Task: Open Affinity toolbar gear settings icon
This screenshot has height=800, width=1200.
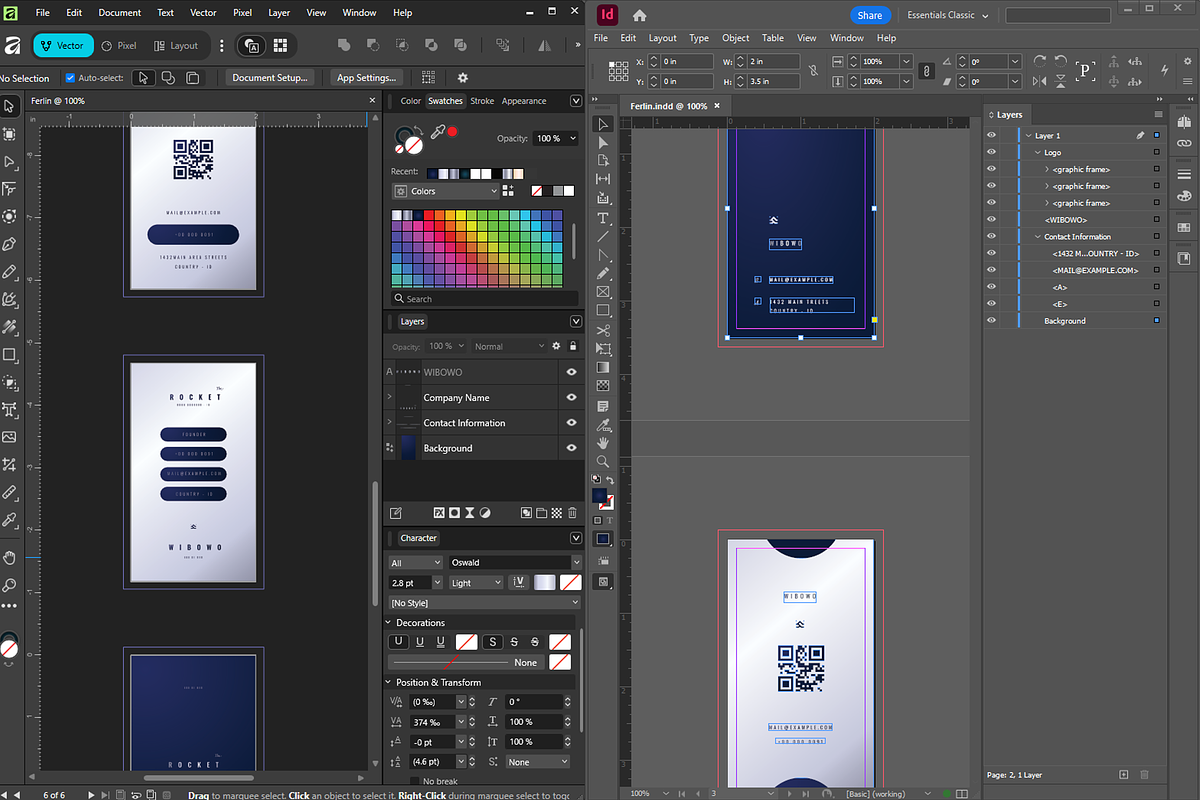Action: click(x=462, y=78)
